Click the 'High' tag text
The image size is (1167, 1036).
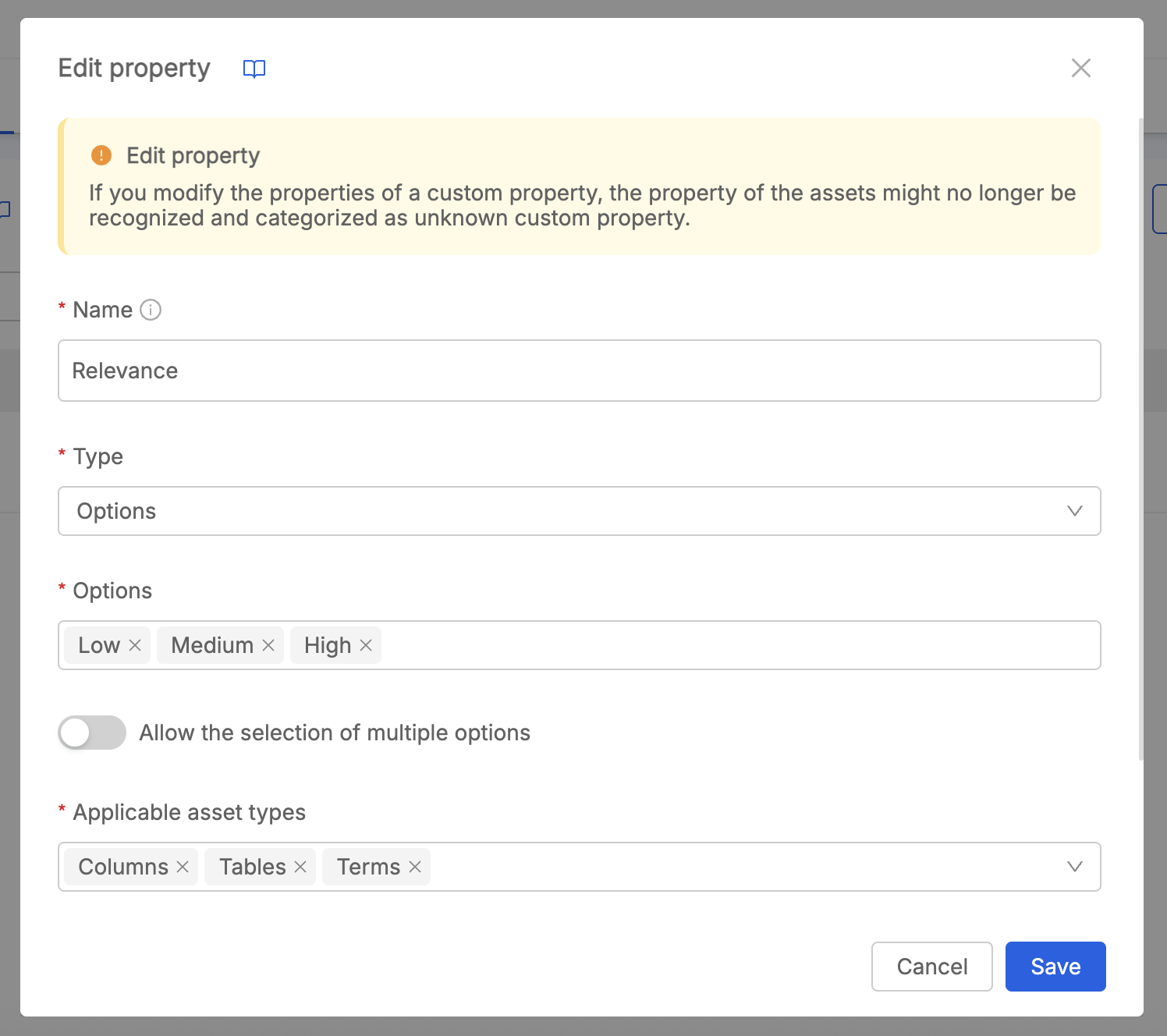328,645
